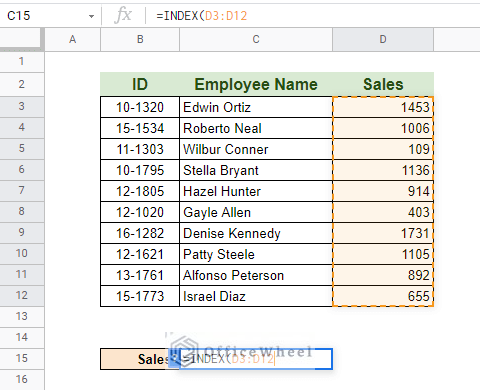
Task: Select row 15 header
Action: pos(22,358)
